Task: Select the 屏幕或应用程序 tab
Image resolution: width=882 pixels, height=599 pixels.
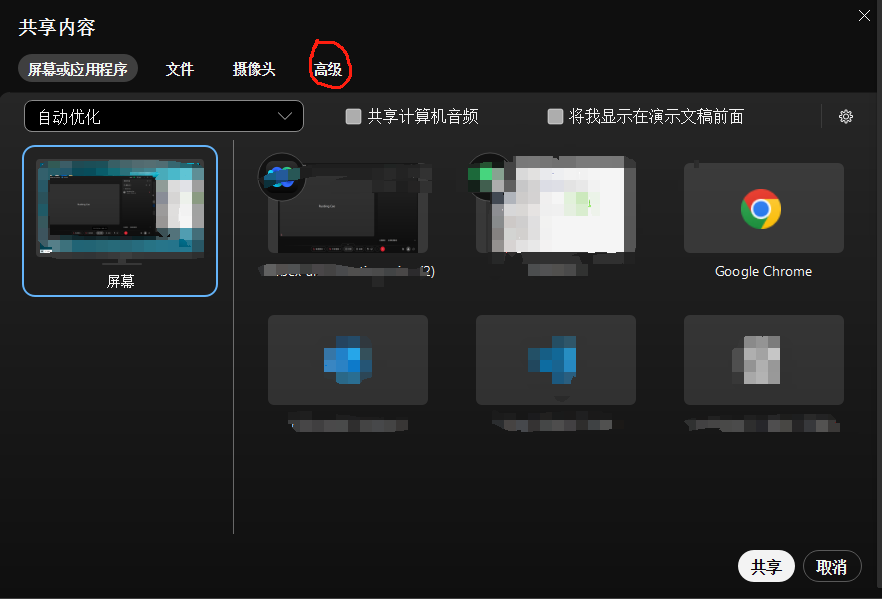Action: (x=77, y=69)
